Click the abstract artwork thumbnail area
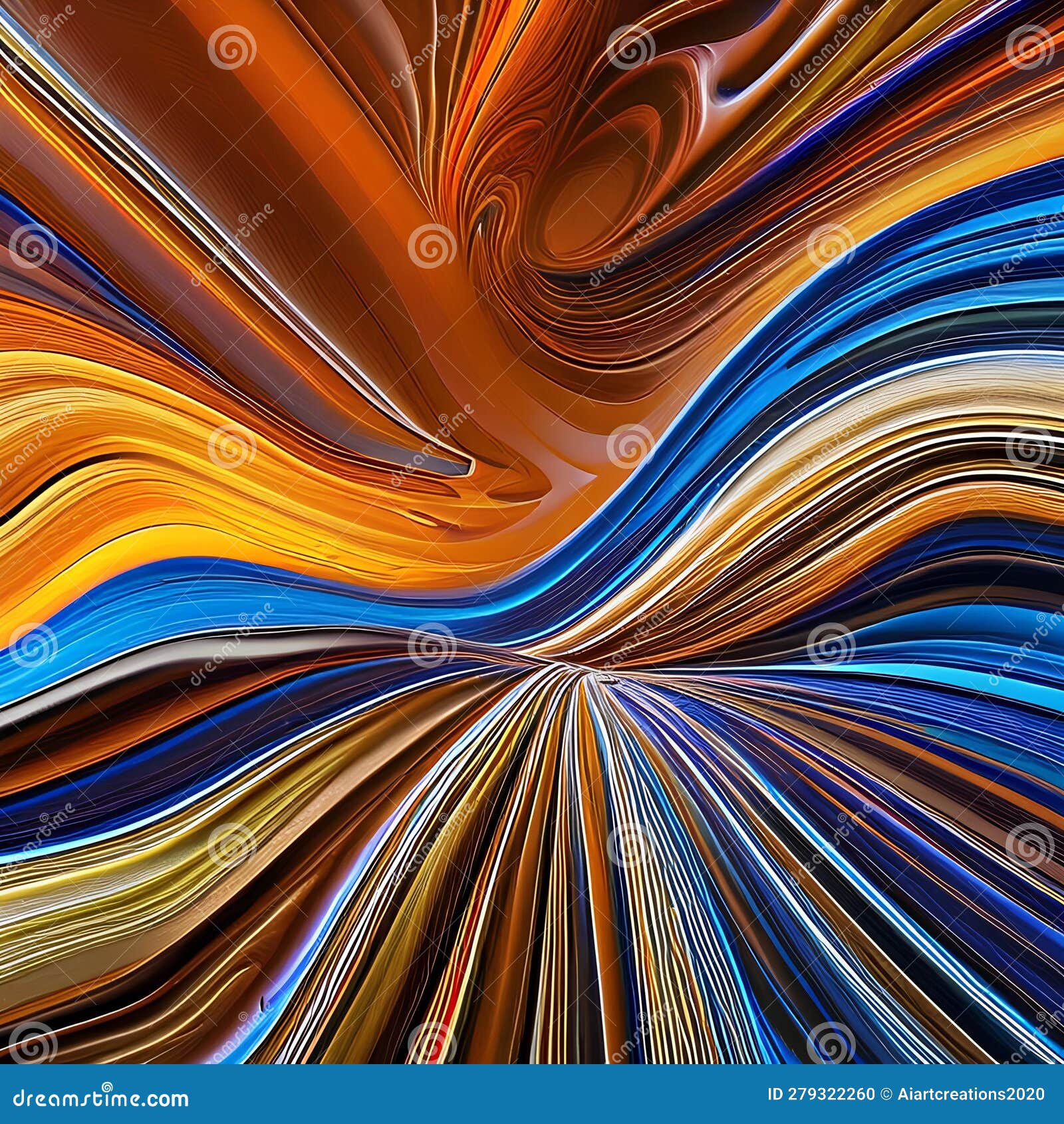 coord(532,532)
